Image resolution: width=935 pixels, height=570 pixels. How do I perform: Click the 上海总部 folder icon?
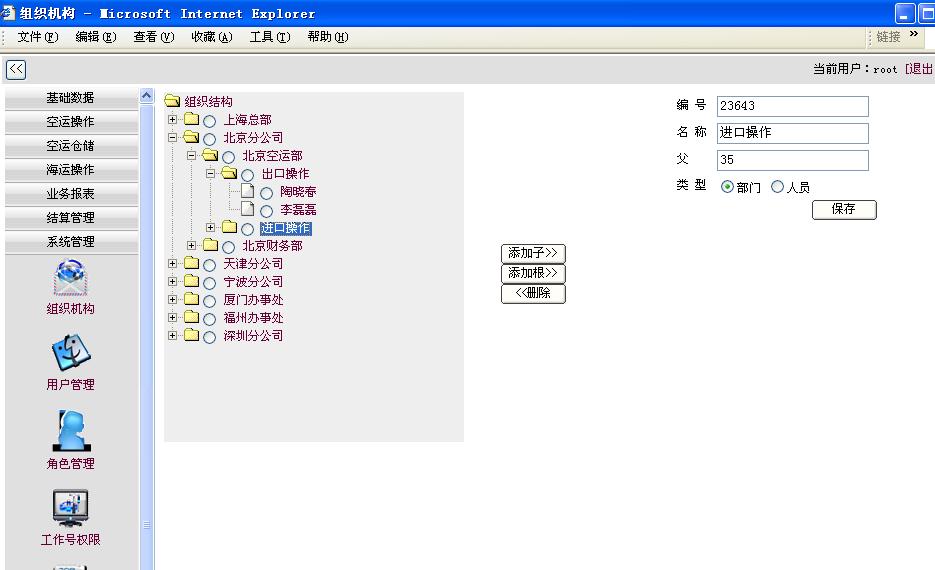[191, 119]
